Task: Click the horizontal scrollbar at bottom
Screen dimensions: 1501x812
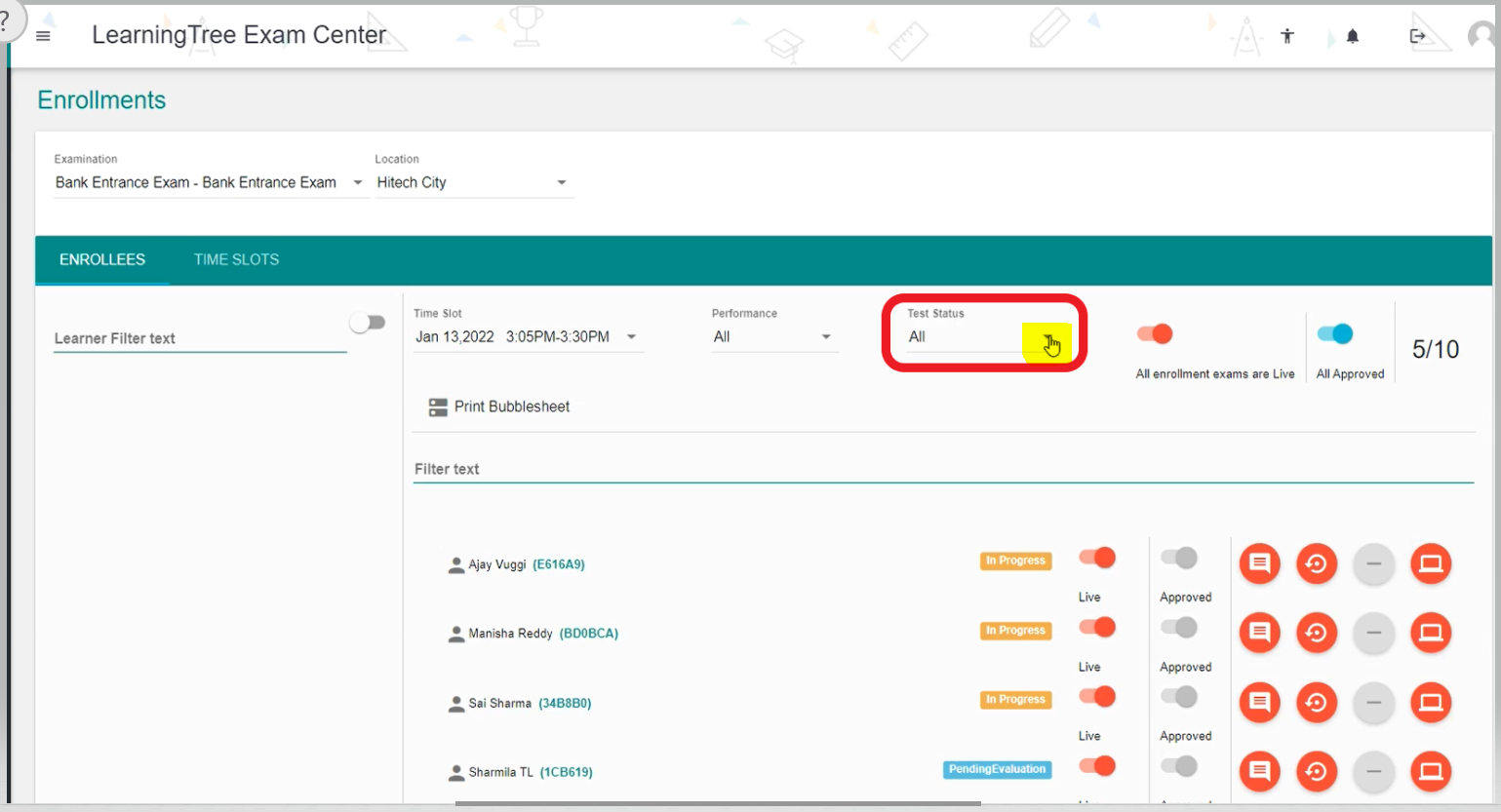Action: [x=717, y=804]
